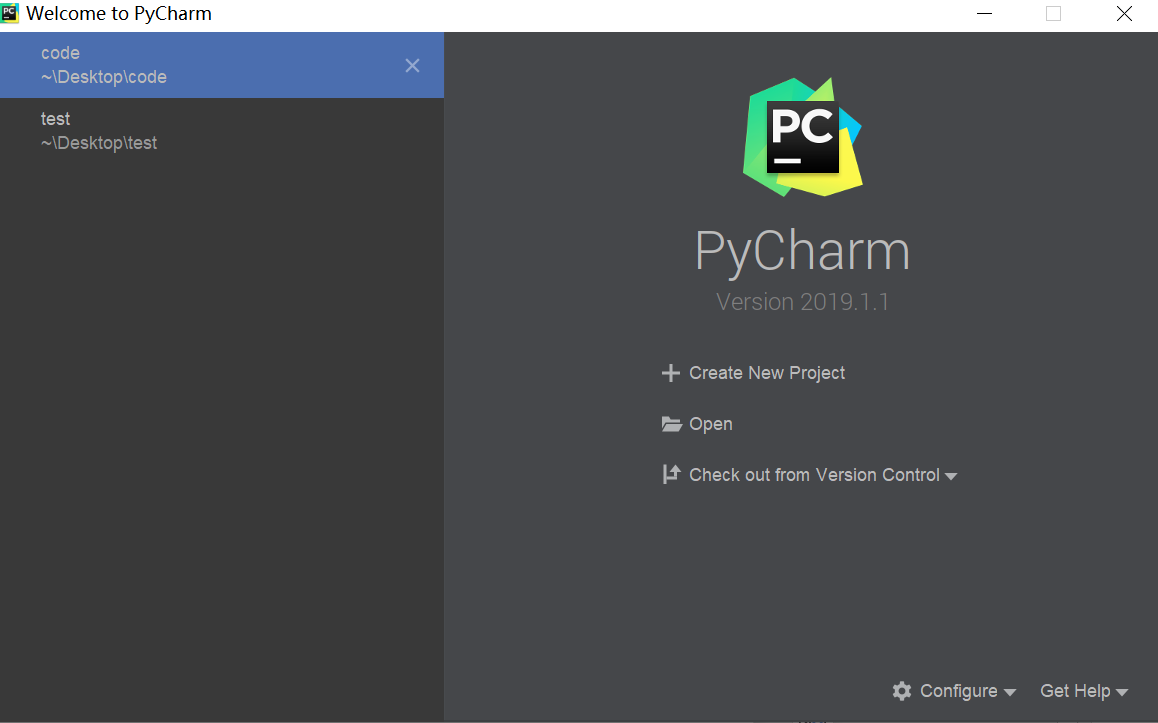This screenshot has width=1158, height=723.
Task: Open the recent project named code
Action: (x=222, y=65)
